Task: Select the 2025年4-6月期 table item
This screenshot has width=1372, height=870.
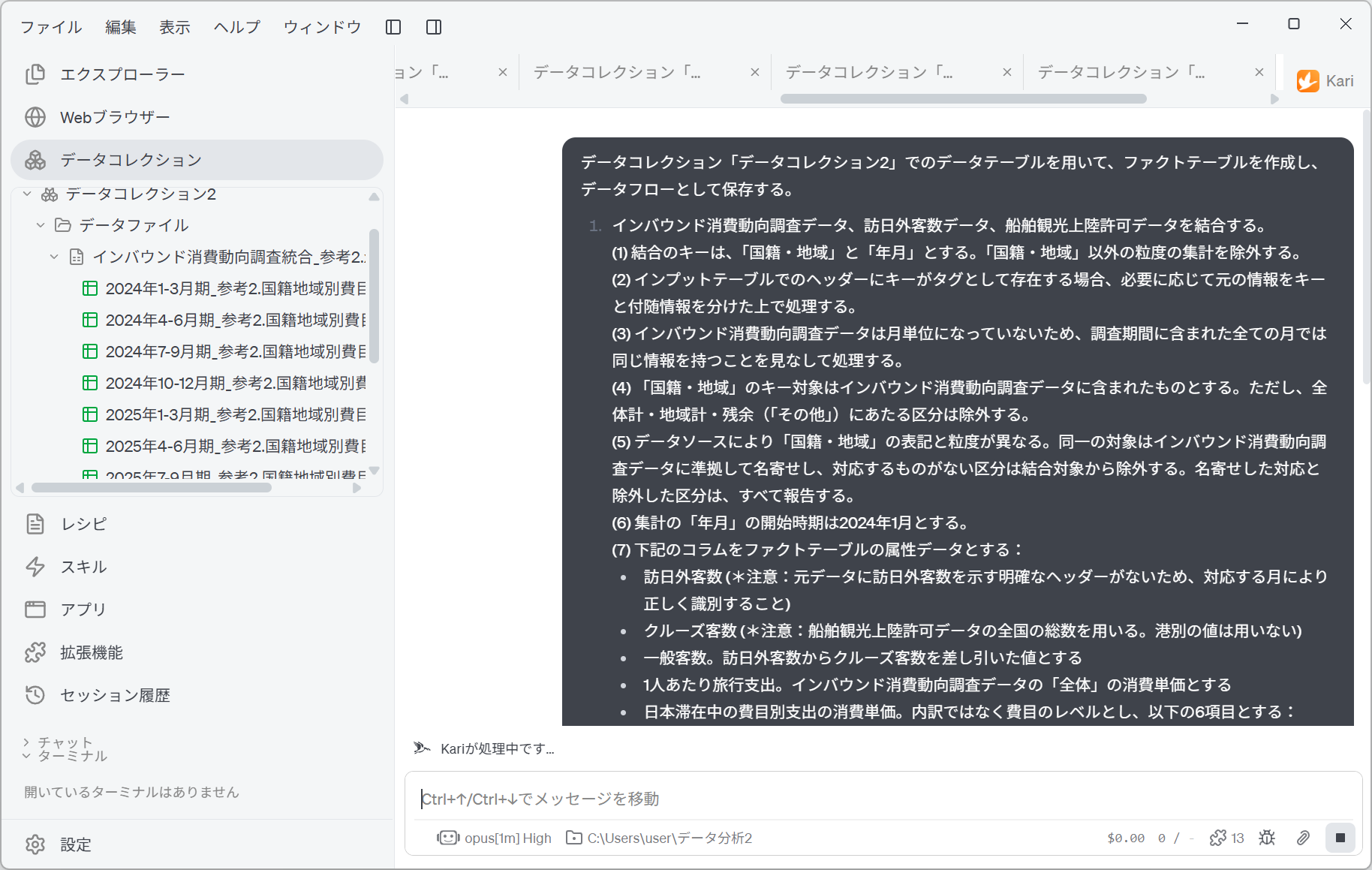Action: pyautogui.click(x=224, y=446)
